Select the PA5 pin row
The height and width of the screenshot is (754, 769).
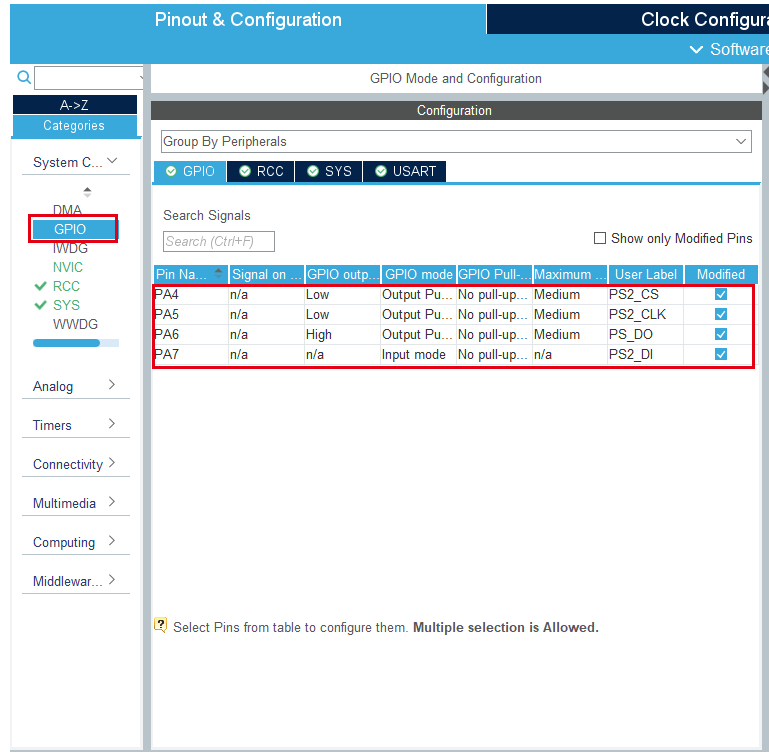click(454, 314)
